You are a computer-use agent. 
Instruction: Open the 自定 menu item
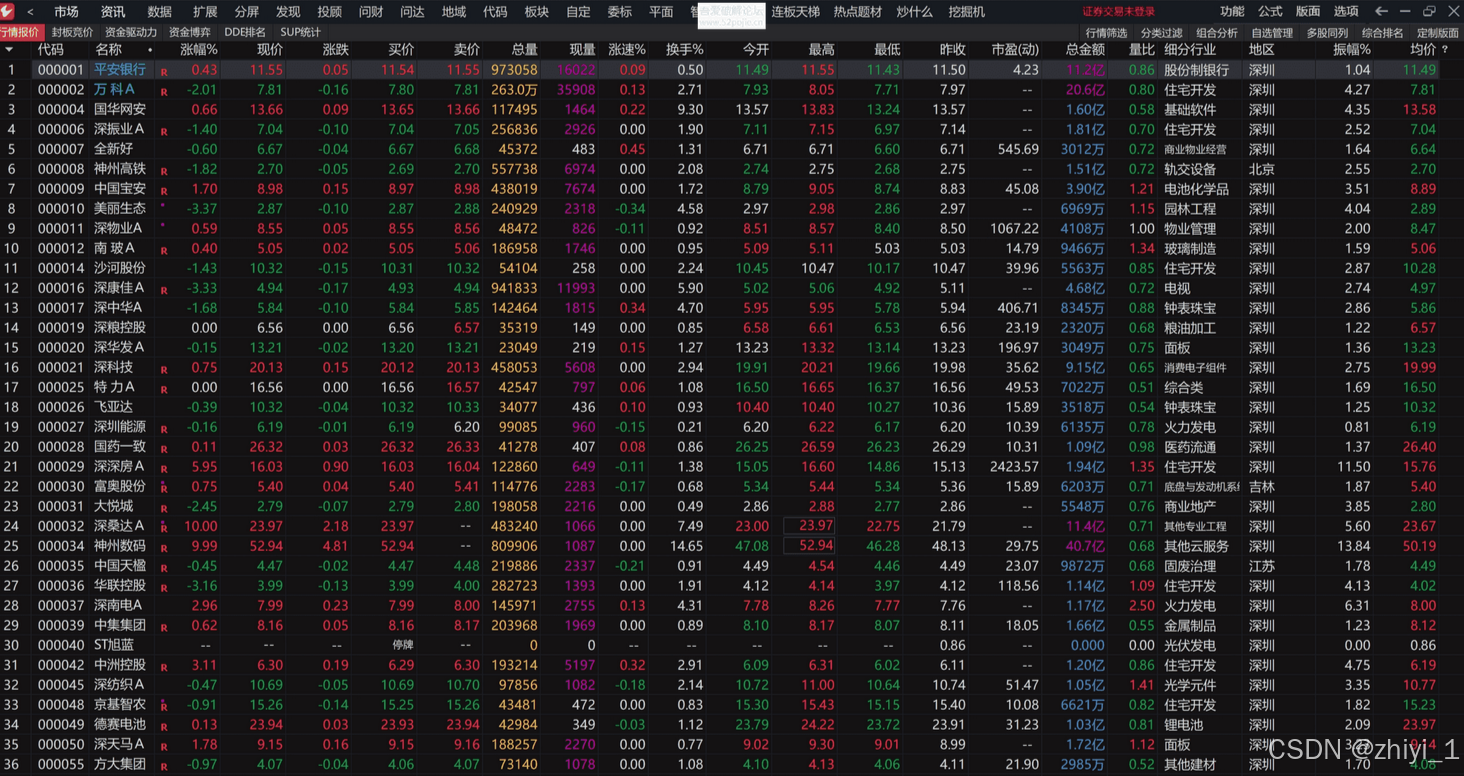pyautogui.click(x=578, y=12)
